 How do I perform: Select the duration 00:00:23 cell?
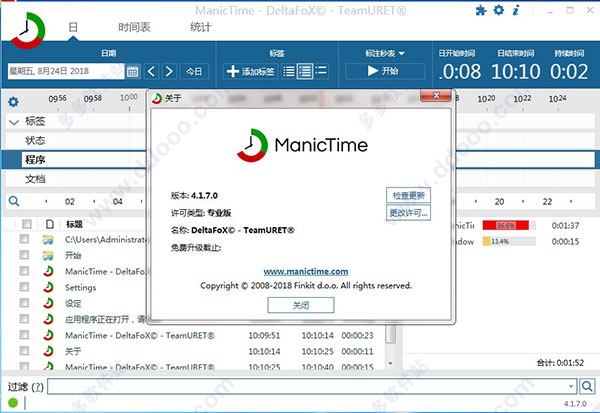point(357,335)
